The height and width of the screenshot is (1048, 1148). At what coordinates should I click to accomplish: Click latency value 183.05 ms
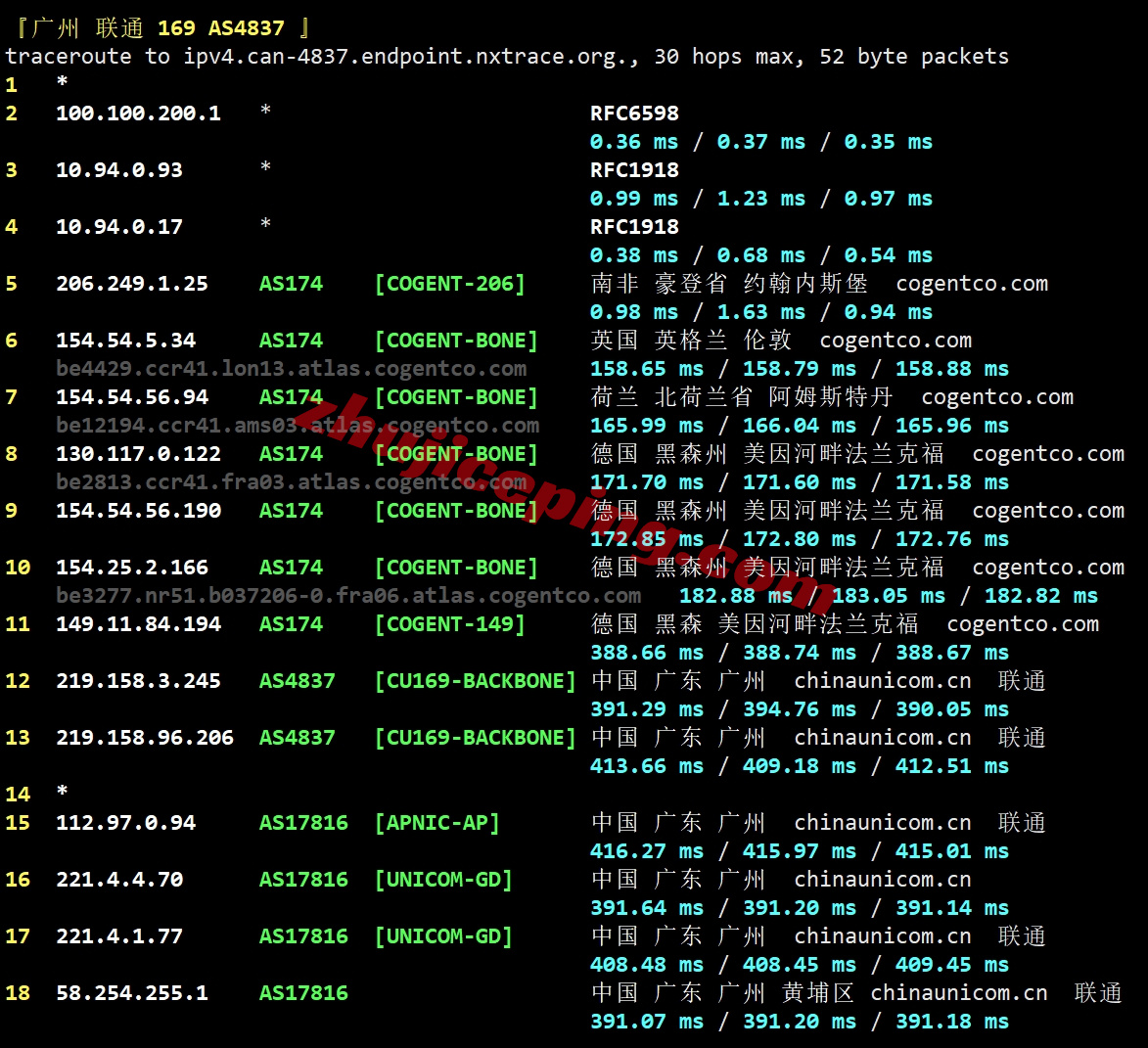889,596
